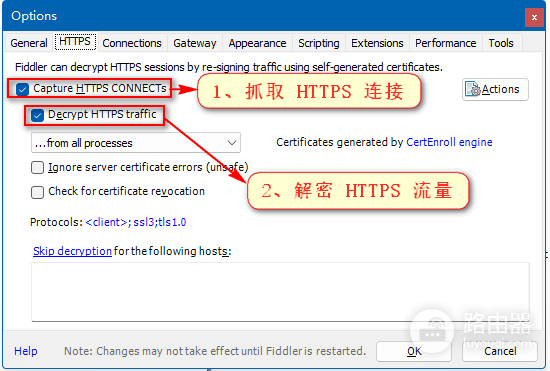Screen dimensions: 550x371
Task: Open the Performance tab
Action: coord(445,43)
